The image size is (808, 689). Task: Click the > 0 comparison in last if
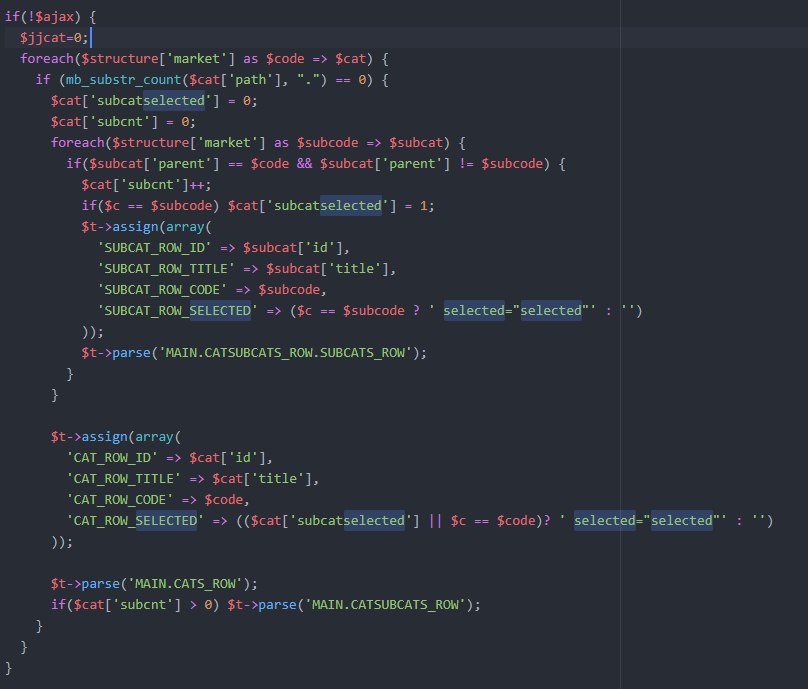(x=200, y=605)
